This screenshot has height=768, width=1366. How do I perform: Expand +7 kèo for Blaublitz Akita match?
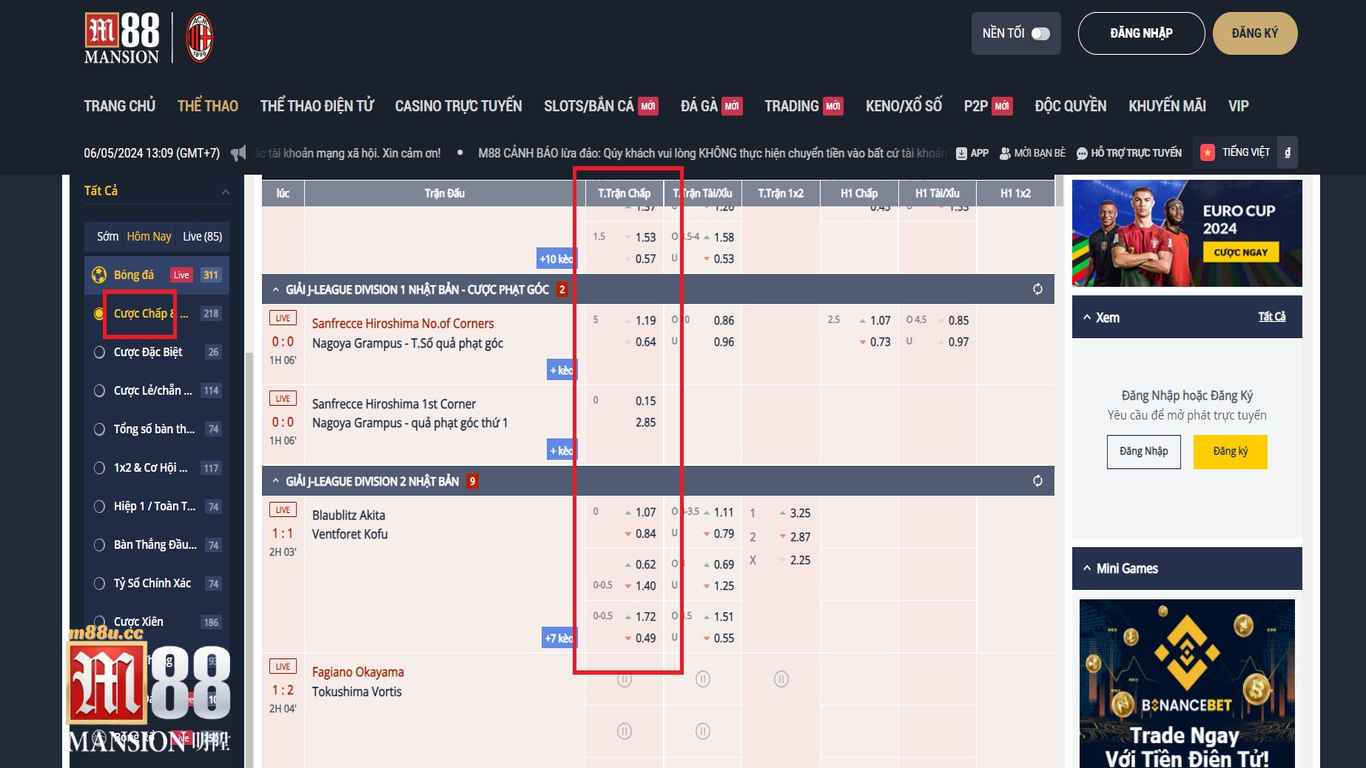(x=558, y=638)
